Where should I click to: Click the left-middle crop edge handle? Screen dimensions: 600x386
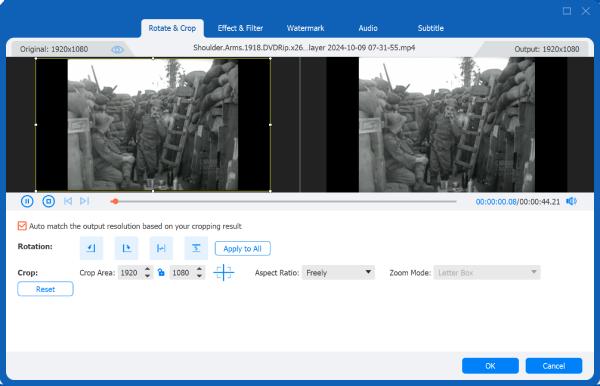click(36, 125)
